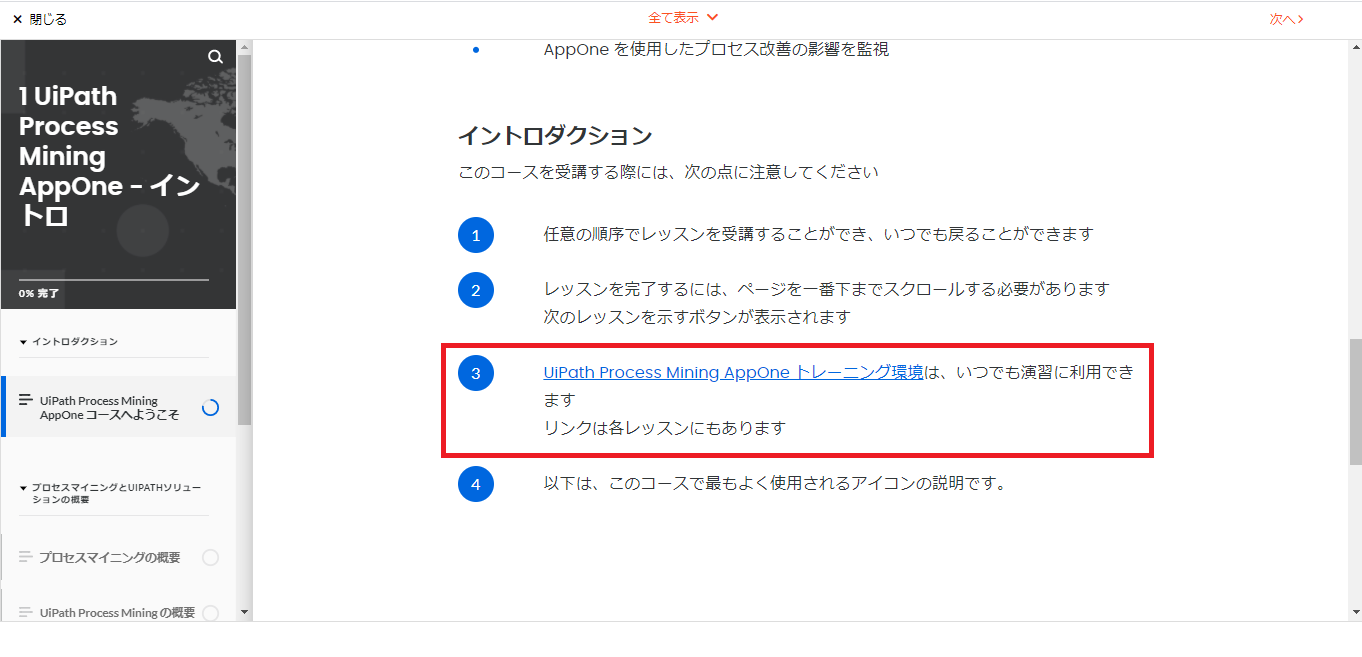Click the search magnifier icon in sidebar

215,57
